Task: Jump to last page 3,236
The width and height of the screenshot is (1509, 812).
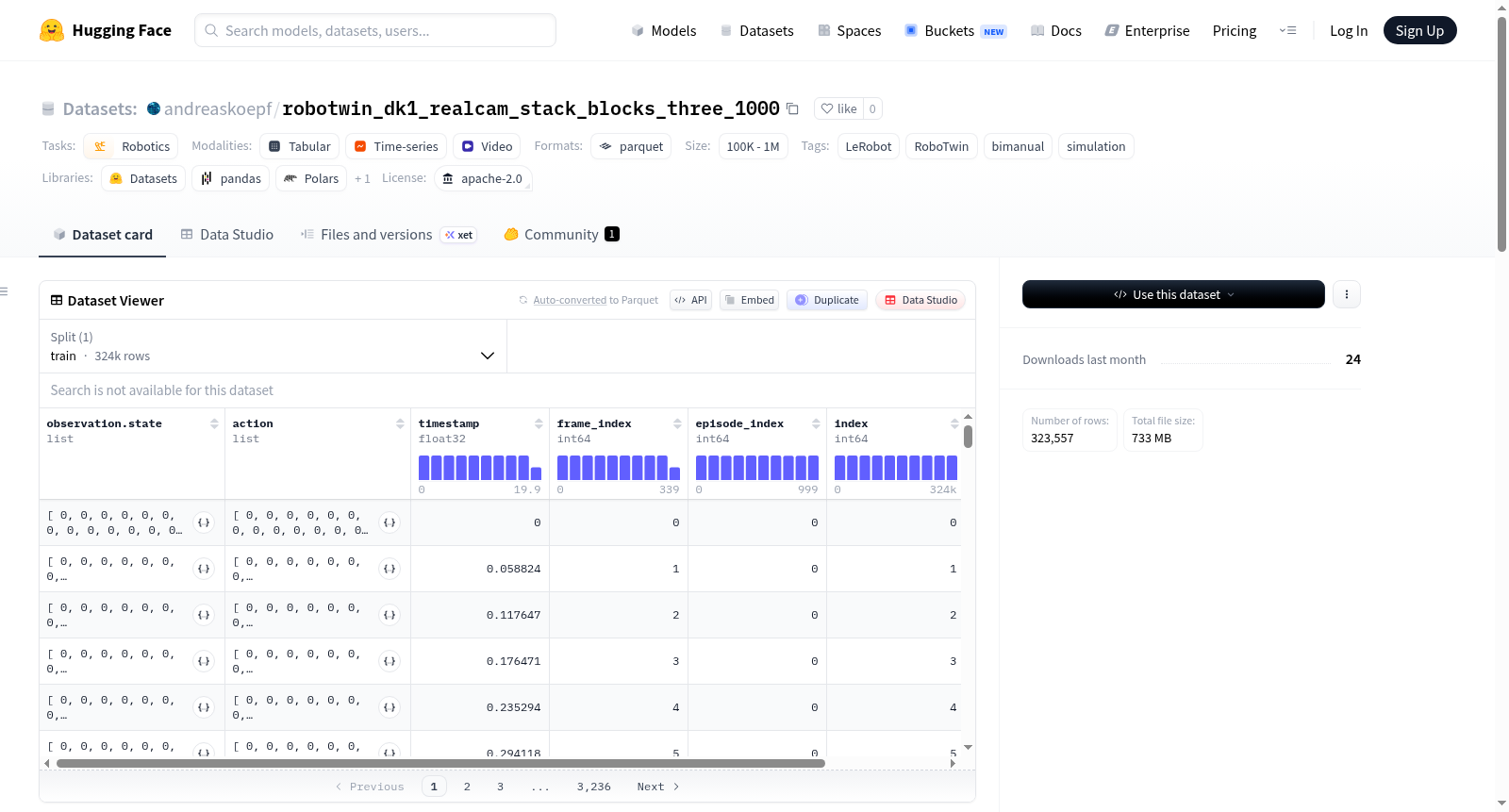Action: click(x=594, y=787)
